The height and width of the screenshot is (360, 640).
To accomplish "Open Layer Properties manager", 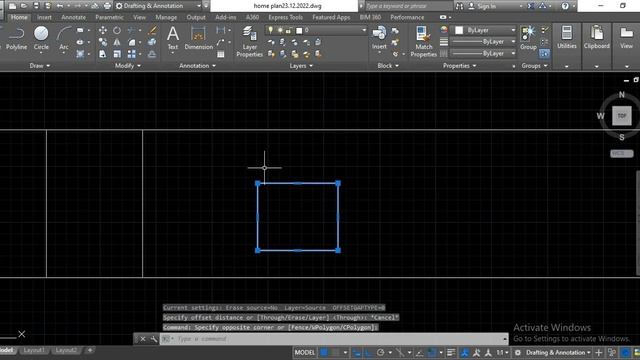I will pyautogui.click(x=249, y=42).
